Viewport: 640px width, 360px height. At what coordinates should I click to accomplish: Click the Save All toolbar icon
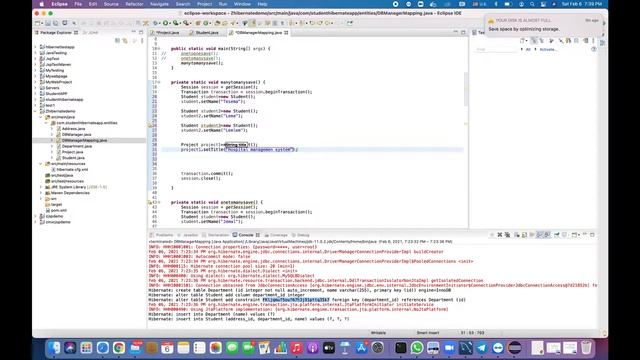coord(56,23)
